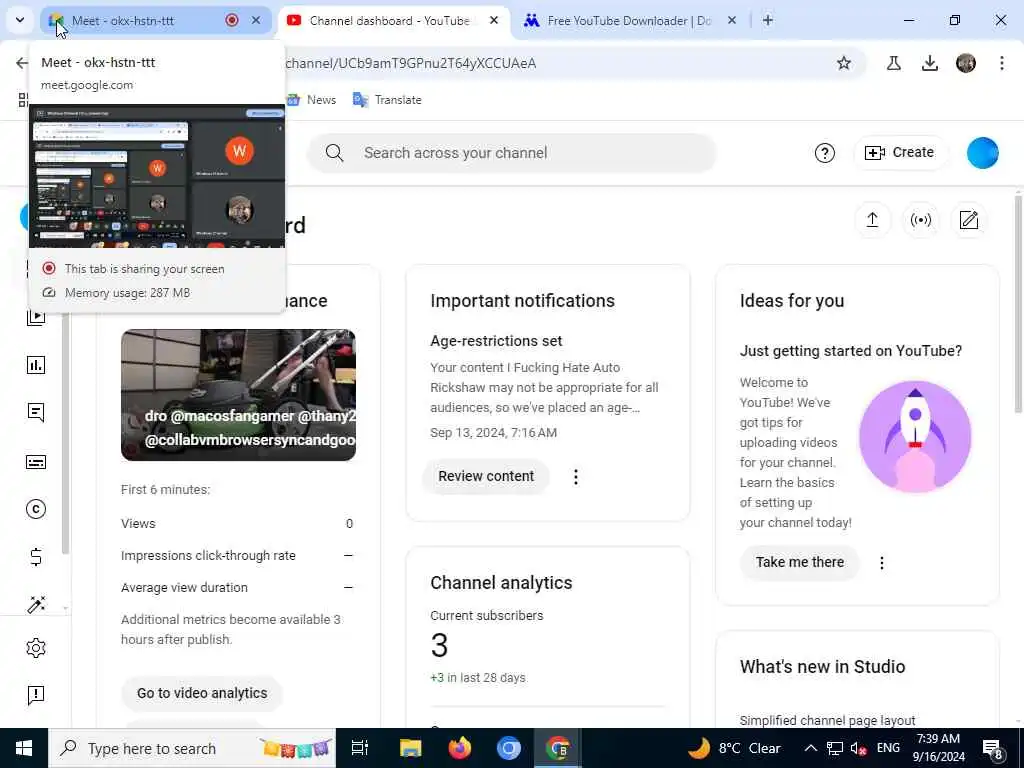The height and width of the screenshot is (768, 1024).
Task: Open YouTube Studio help icon
Action: tap(825, 153)
